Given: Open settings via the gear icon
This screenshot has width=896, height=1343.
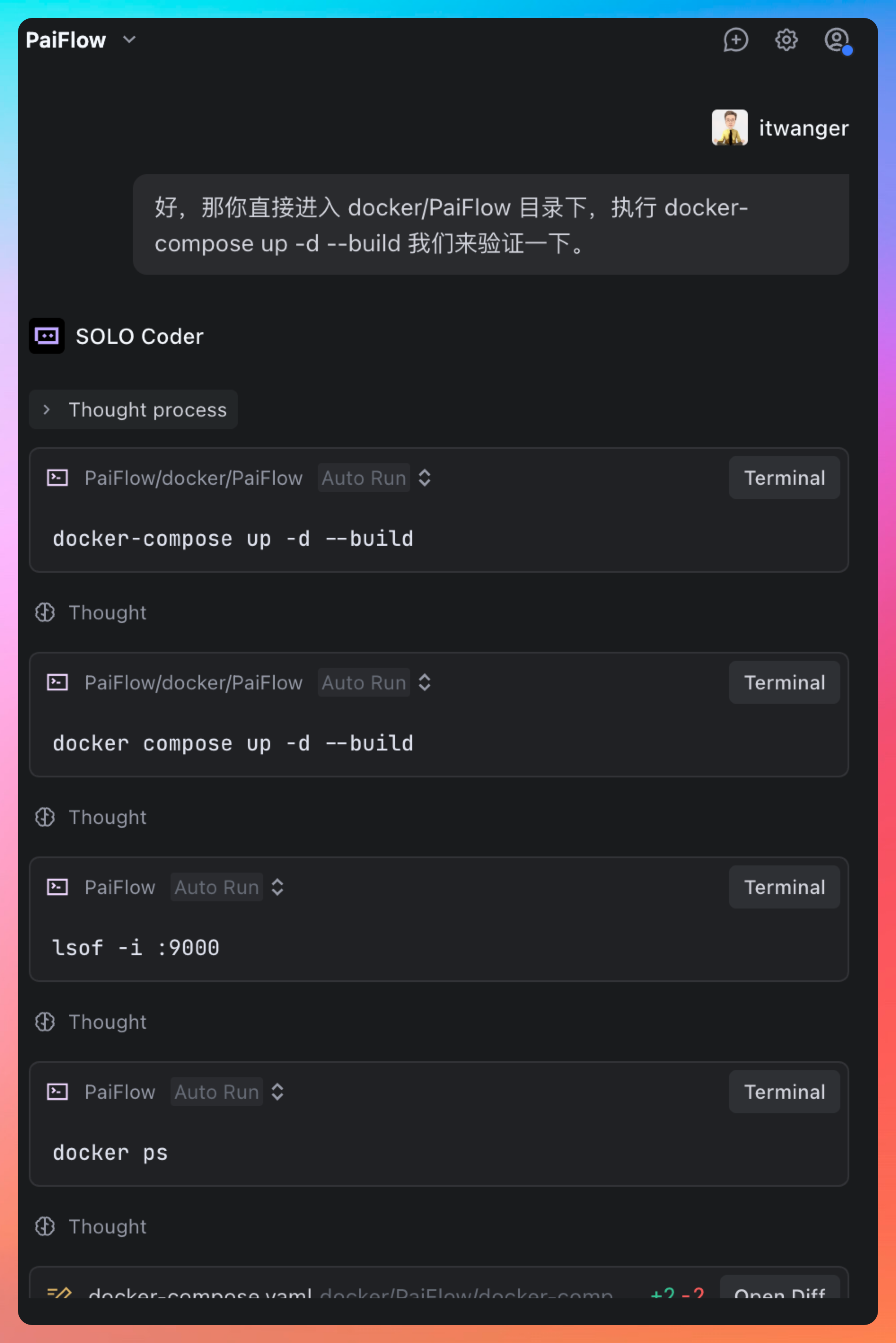Looking at the screenshot, I should coord(786,40).
